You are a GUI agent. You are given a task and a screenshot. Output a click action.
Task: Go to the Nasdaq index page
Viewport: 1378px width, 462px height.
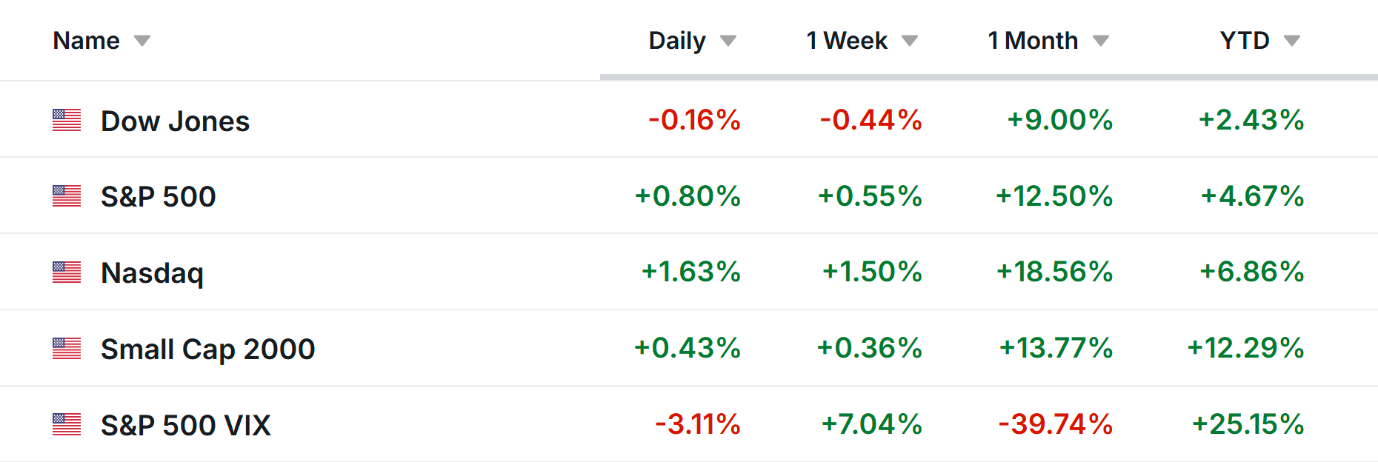(152, 273)
